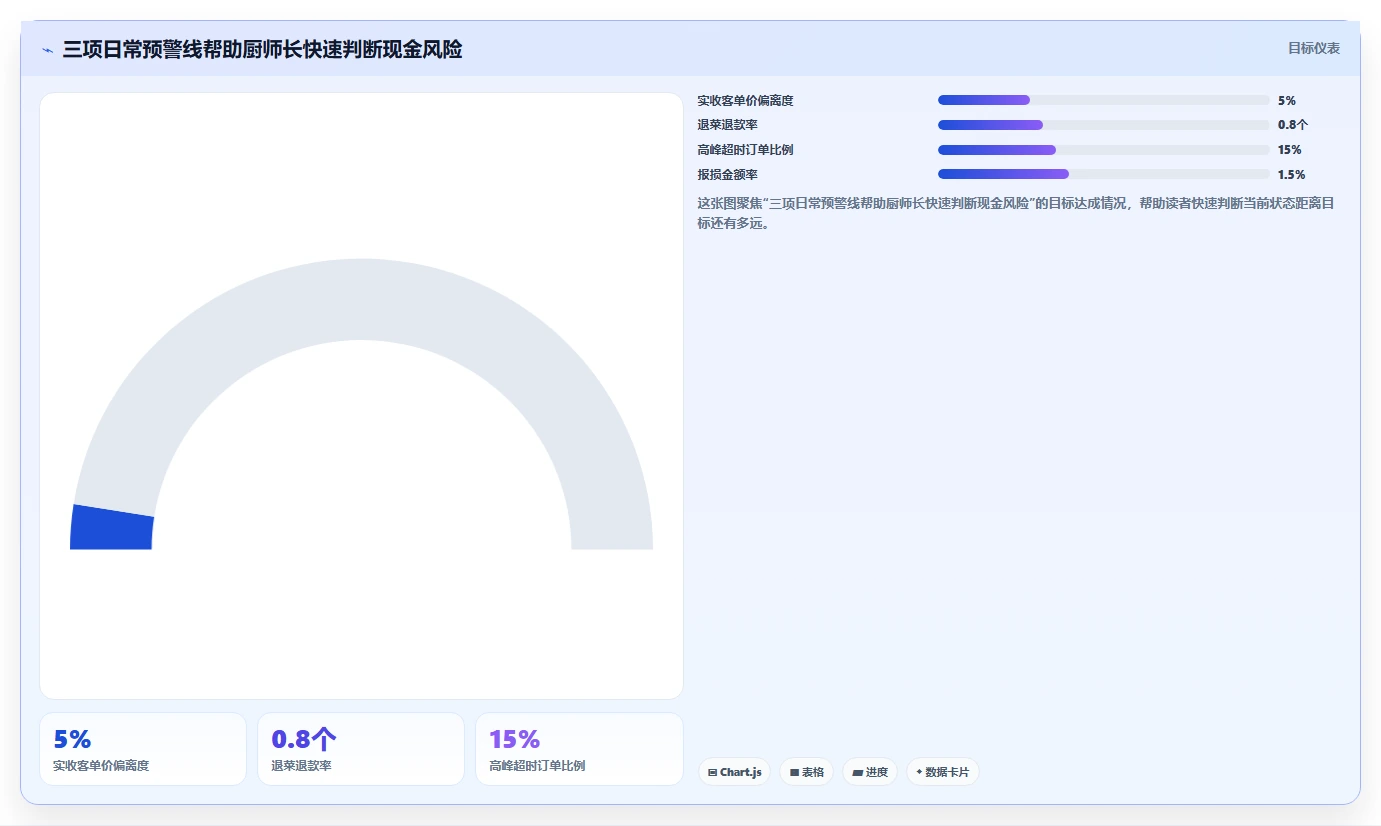Click the lightning icon beside the title
The height and width of the screenshot is (826, 1381).
coord(47,50)
